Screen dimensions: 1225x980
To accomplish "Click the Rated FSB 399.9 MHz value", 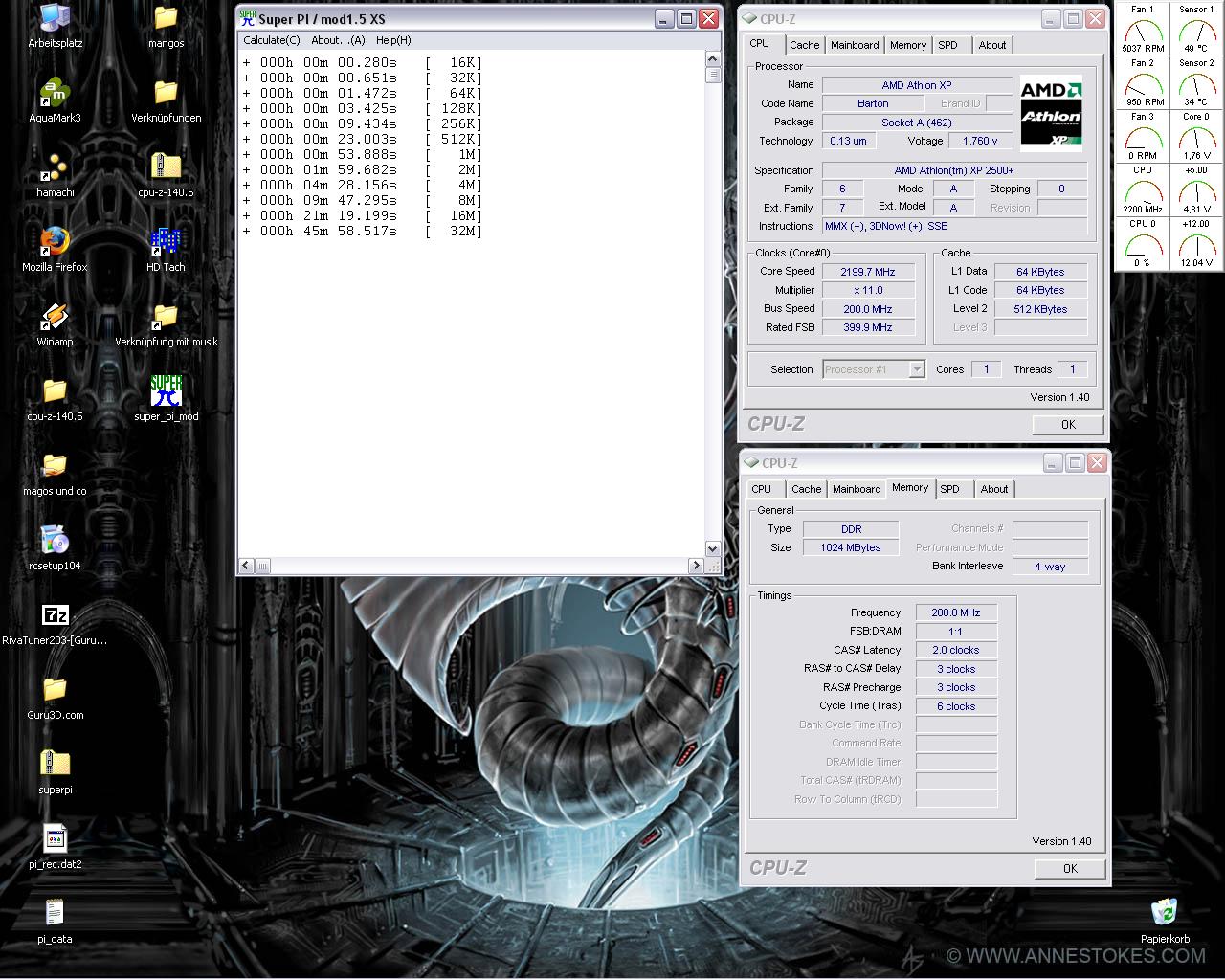I will [868, 327].
